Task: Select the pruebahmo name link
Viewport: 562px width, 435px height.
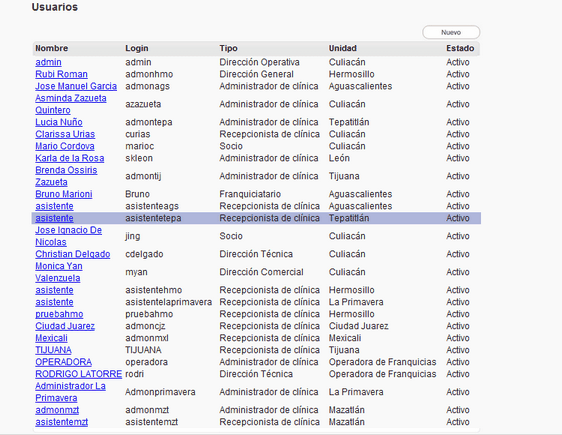Action: coord(59,314)
